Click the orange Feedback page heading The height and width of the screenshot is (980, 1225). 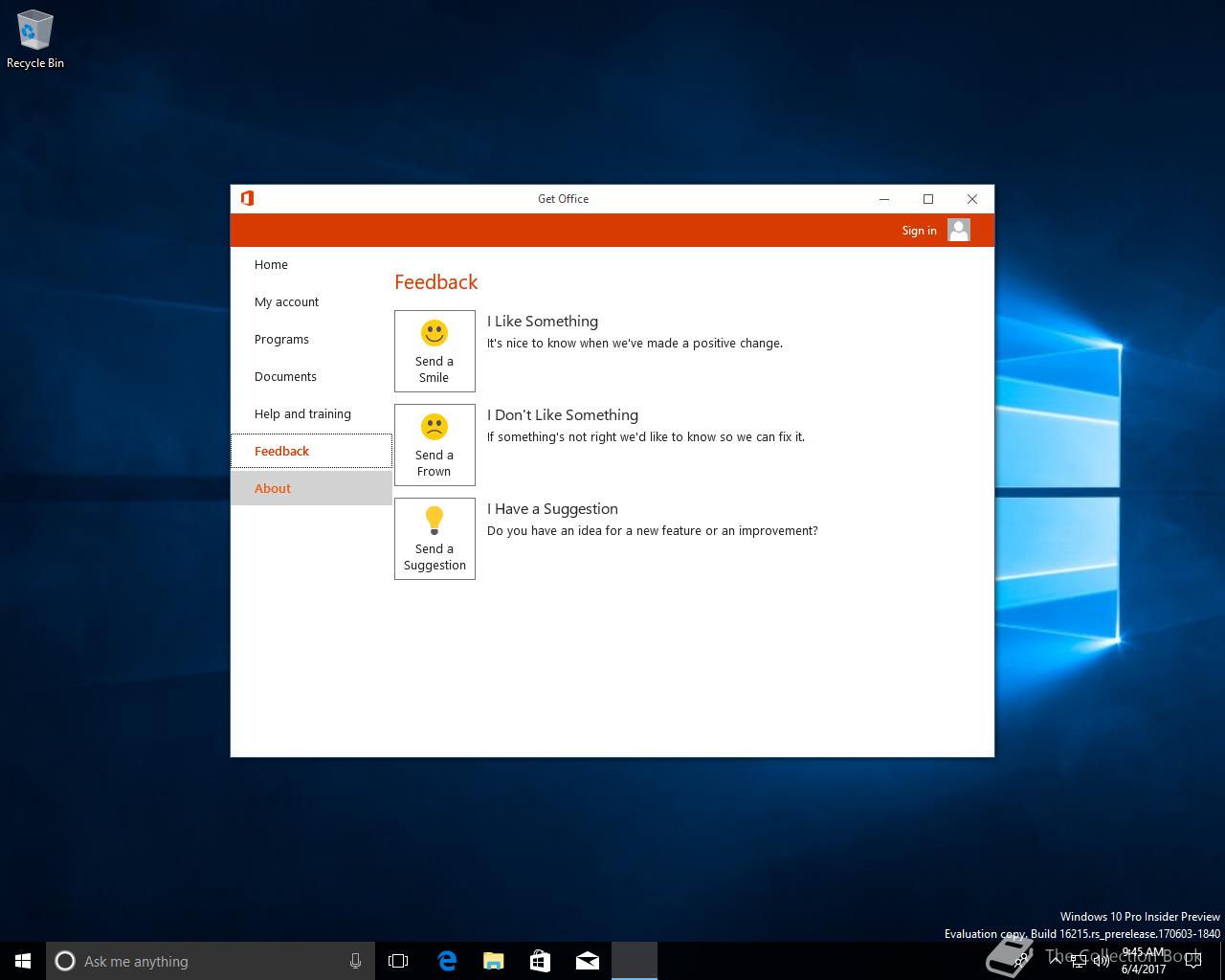[435, 282]
